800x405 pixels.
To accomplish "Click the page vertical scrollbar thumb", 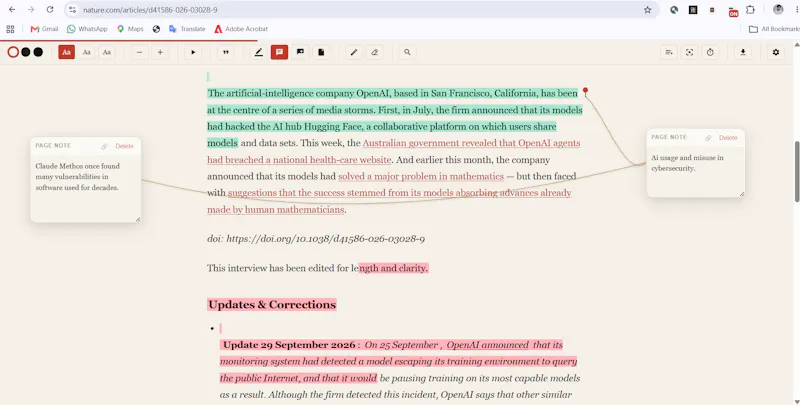I will [x=797, y=171].
